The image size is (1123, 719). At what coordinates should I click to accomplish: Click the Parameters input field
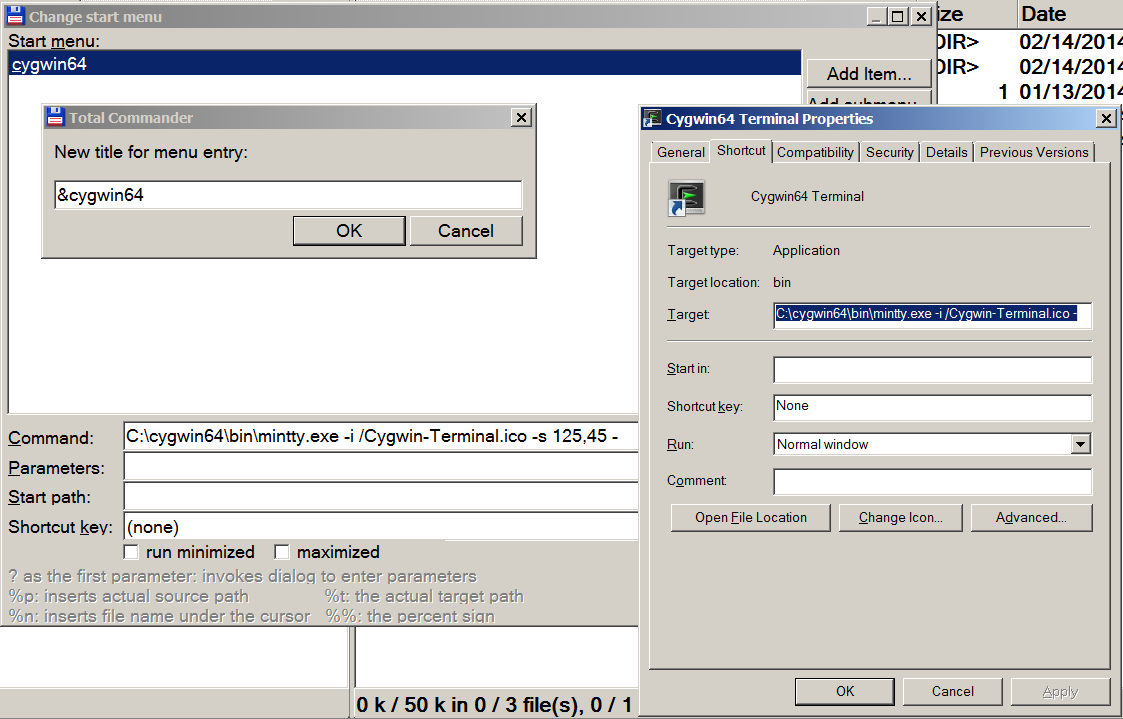pyautogui.click(x=381, y=467)
